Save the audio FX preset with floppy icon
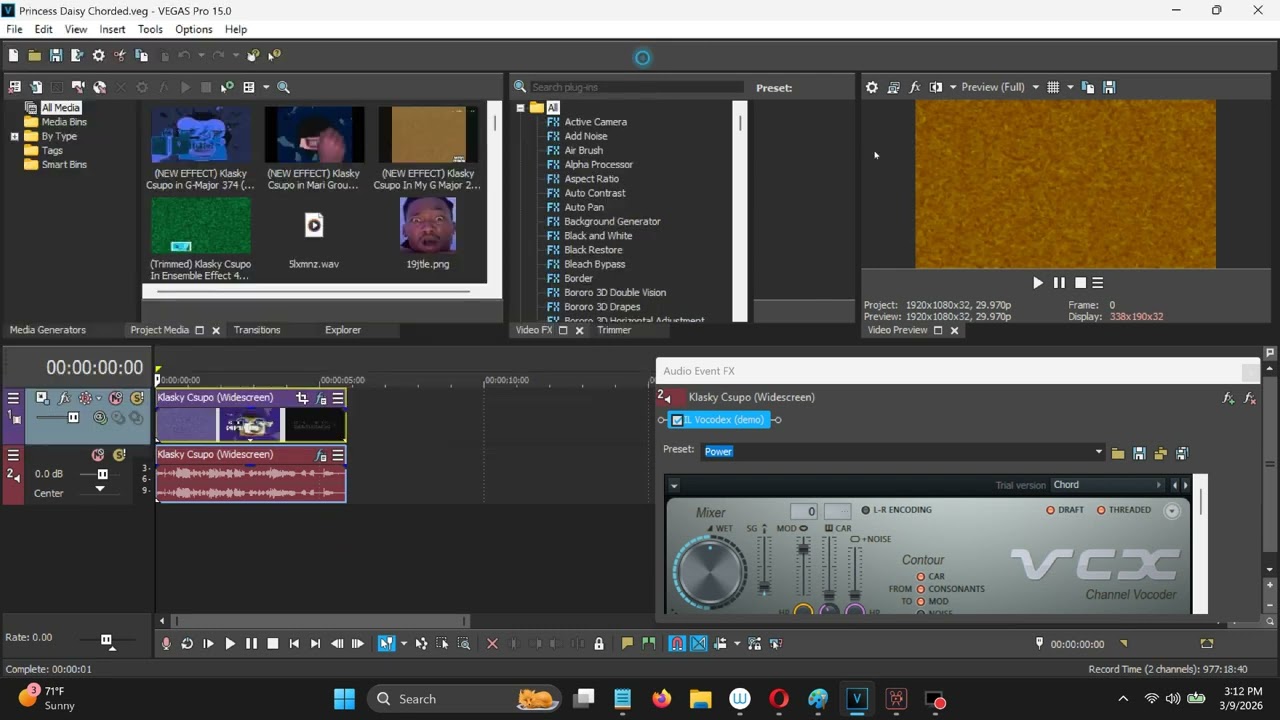1280x720 pixels. (1139, 453)
